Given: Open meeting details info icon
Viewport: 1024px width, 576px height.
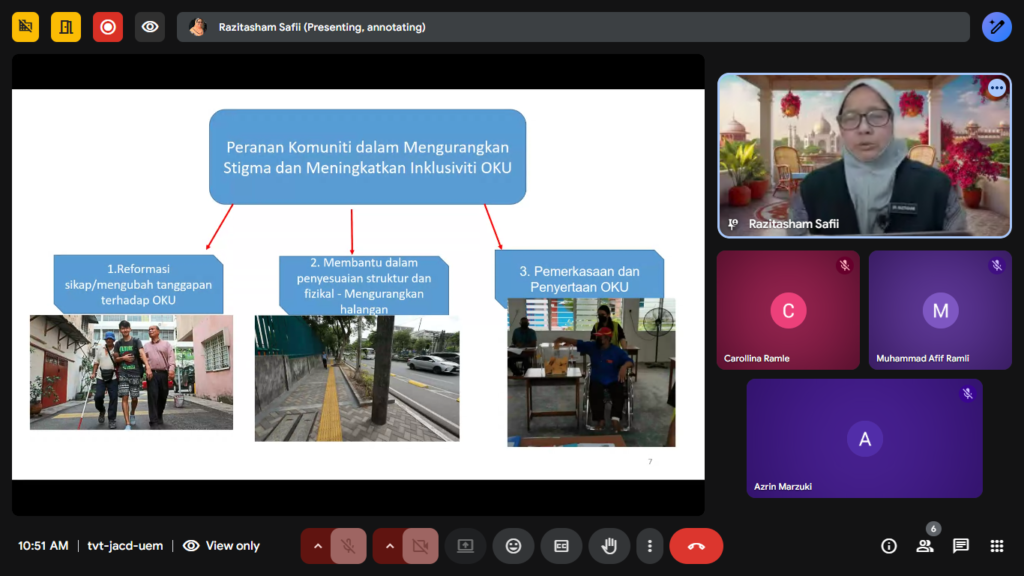Looking at the screenshot, I should coord(888,546).
